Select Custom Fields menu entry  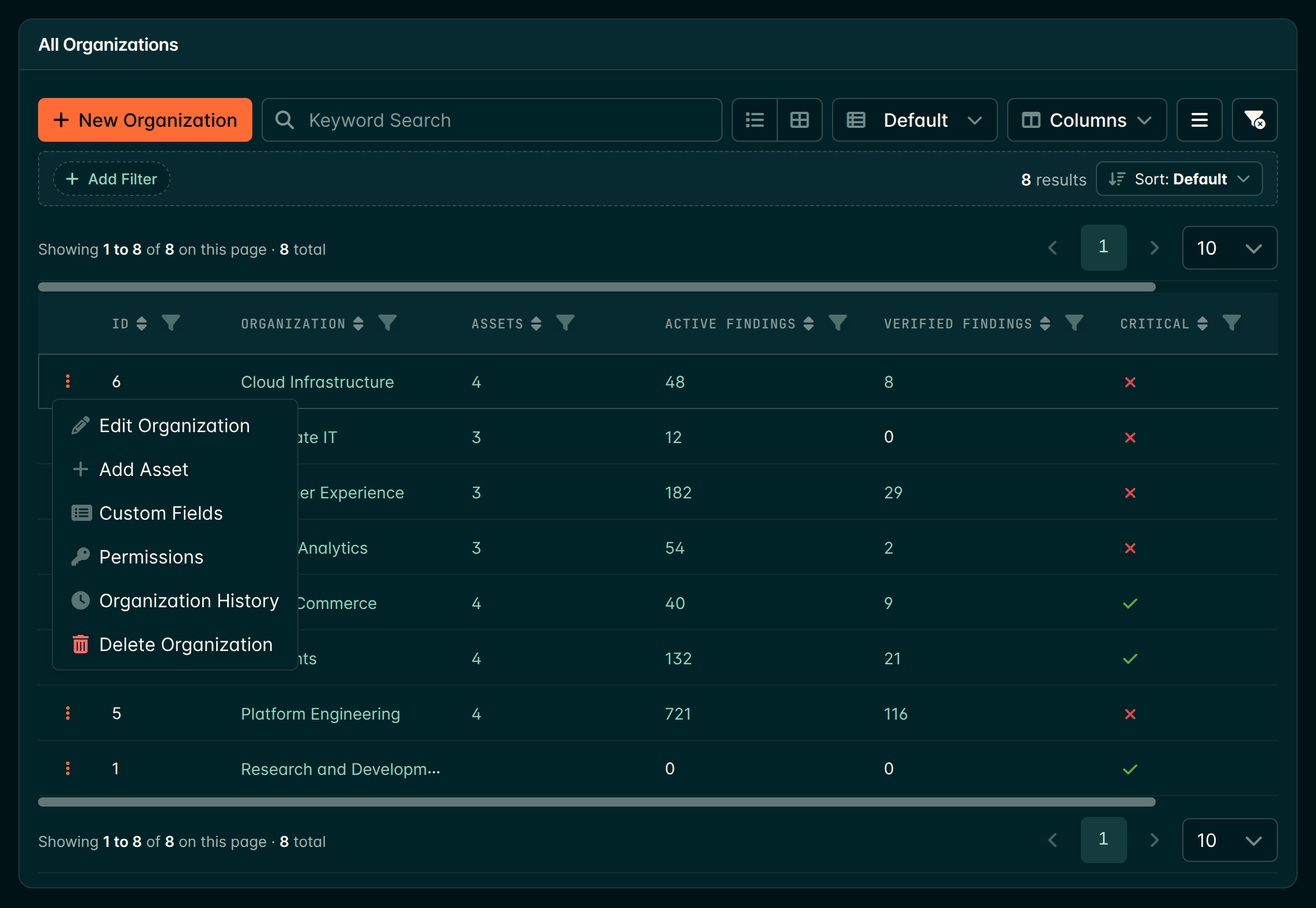[175, 513]
